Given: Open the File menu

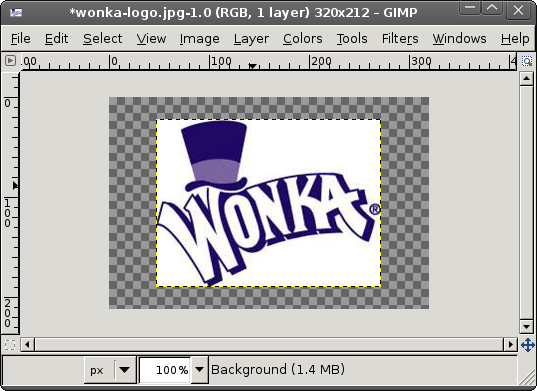Looking at the screenshot, I should click(x=21, y=38).
